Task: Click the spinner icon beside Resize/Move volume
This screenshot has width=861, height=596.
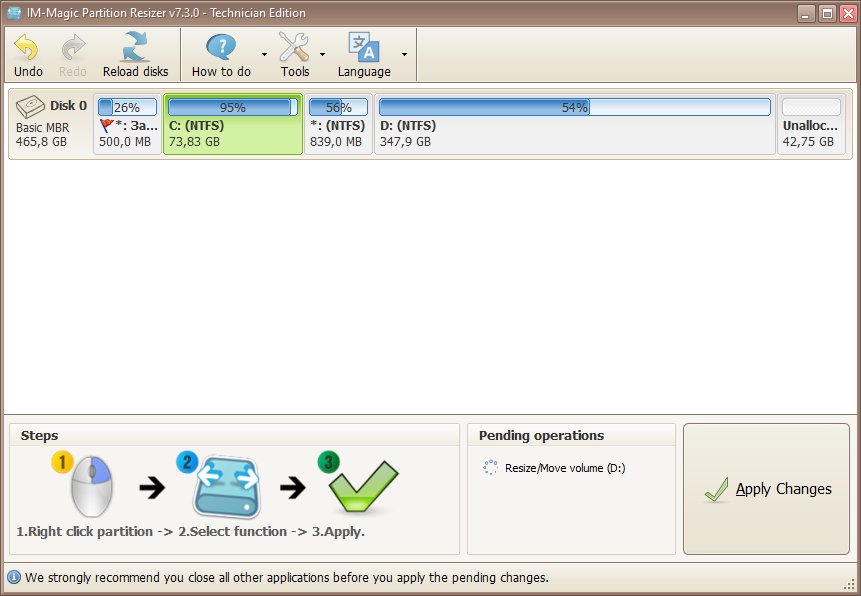Action: tap(490, 467)
